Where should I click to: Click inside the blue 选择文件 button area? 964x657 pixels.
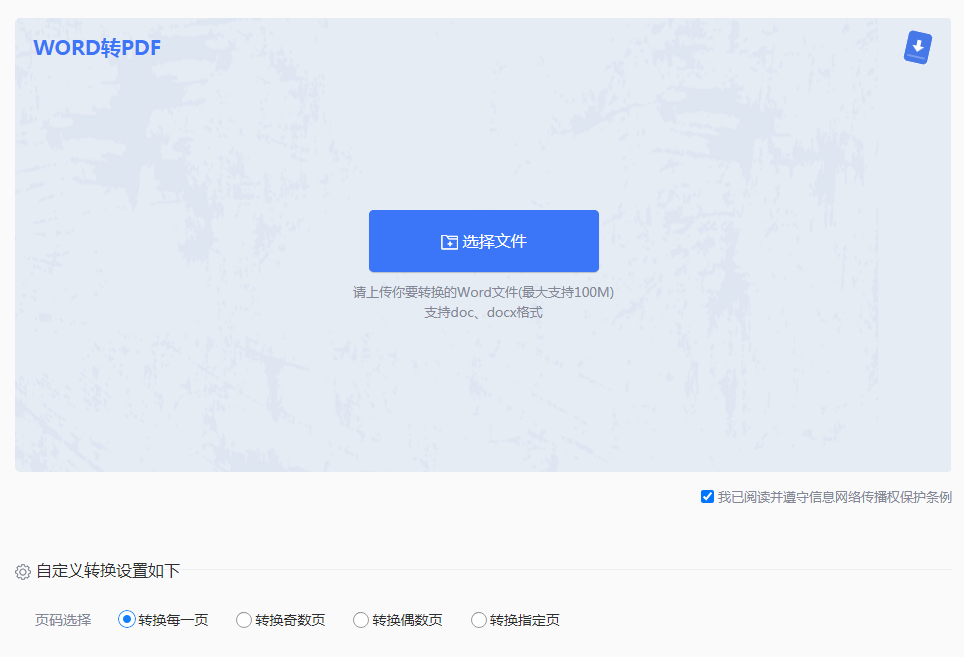[484, 240]
